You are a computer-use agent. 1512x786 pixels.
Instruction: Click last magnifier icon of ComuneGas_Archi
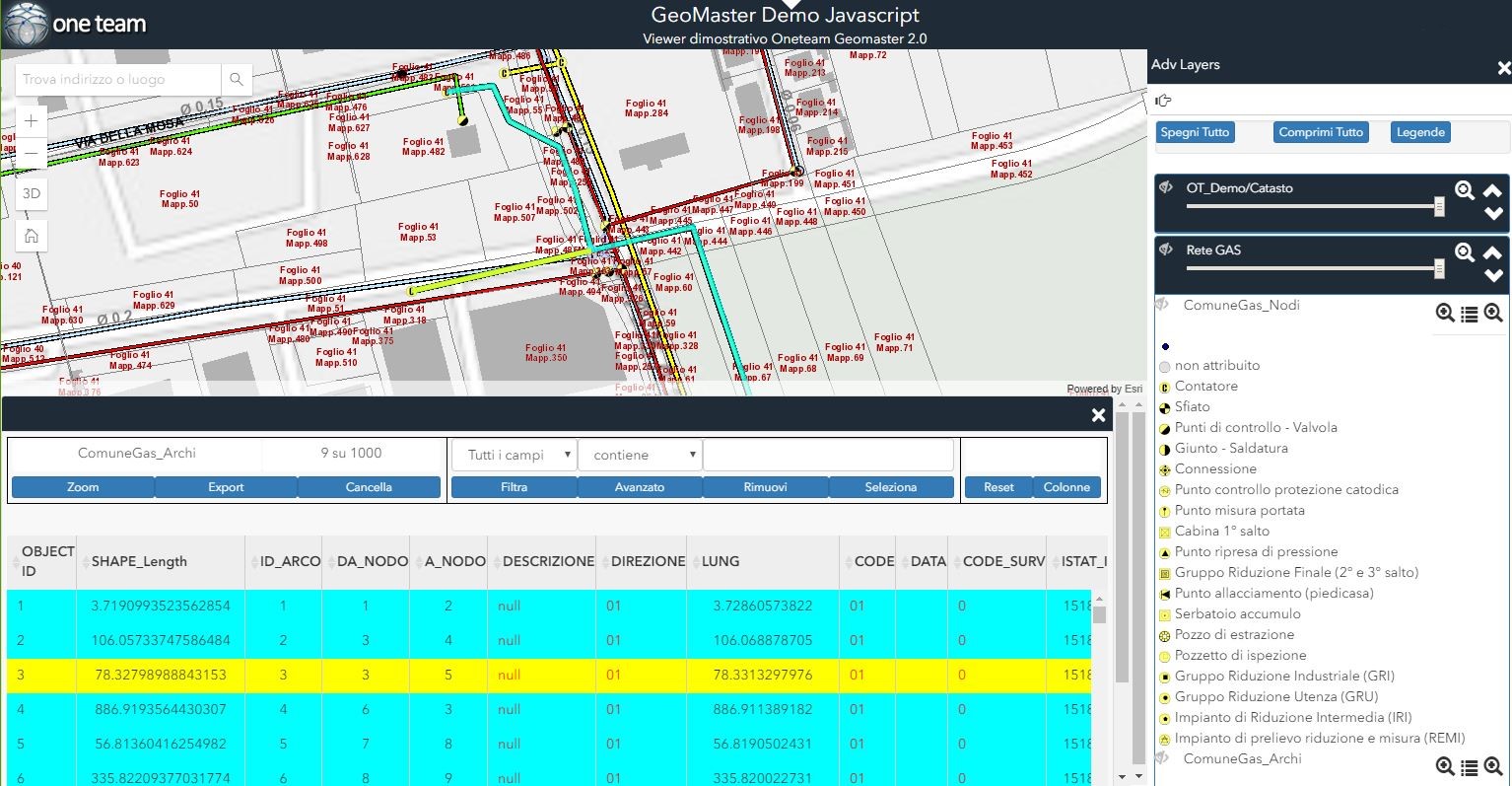(1492, 766)
